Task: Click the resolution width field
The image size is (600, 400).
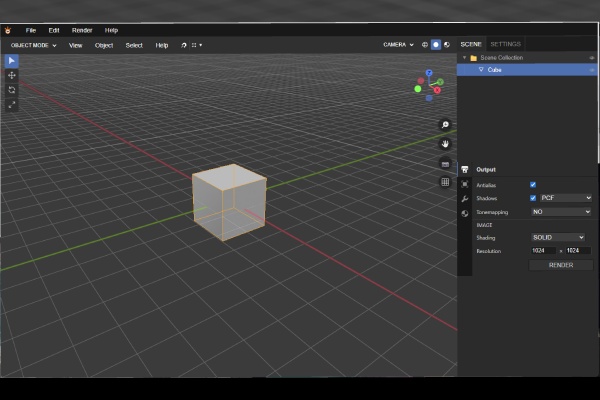Action: [543, 251]
